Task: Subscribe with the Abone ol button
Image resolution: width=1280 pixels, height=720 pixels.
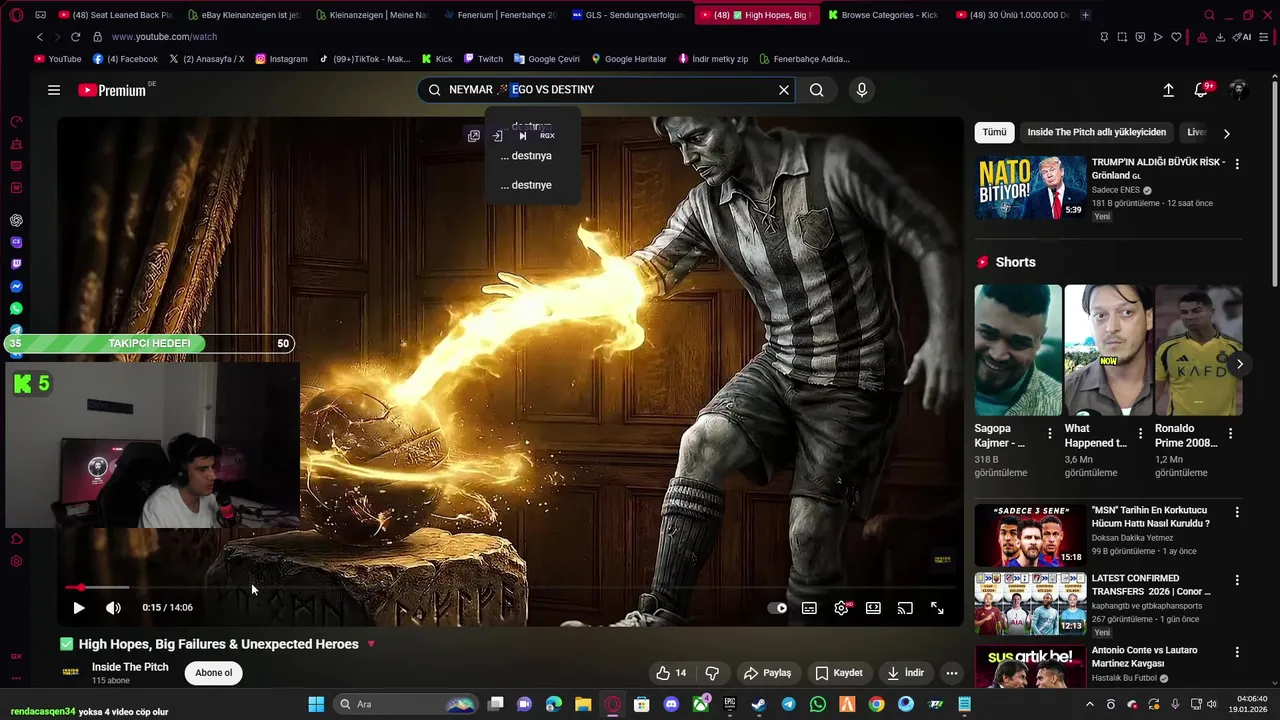Action: point(213,673)
